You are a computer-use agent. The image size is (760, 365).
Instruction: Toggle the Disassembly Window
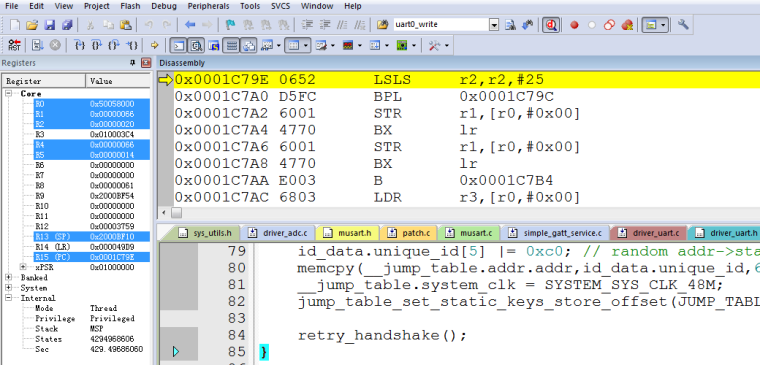[196, 46]
